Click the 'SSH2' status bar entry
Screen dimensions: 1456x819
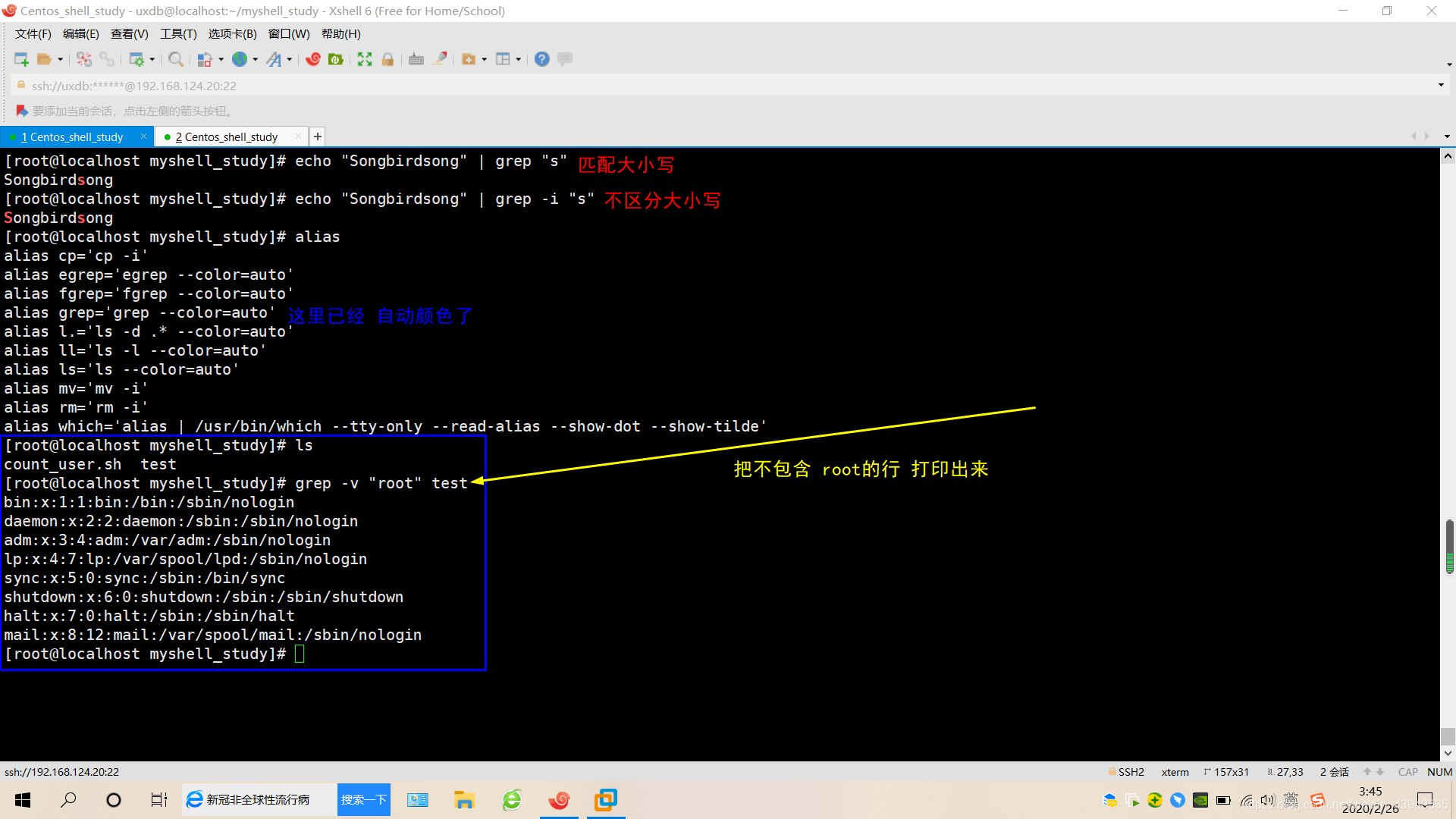pos(1126,772)
